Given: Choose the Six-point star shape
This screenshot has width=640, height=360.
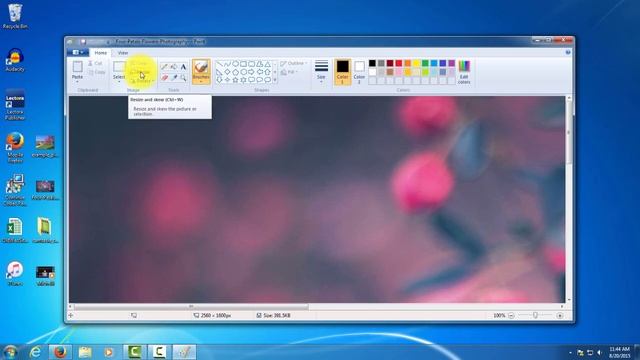Looking at the screenshot, I should pyautogui.click(x=243, y=80).
